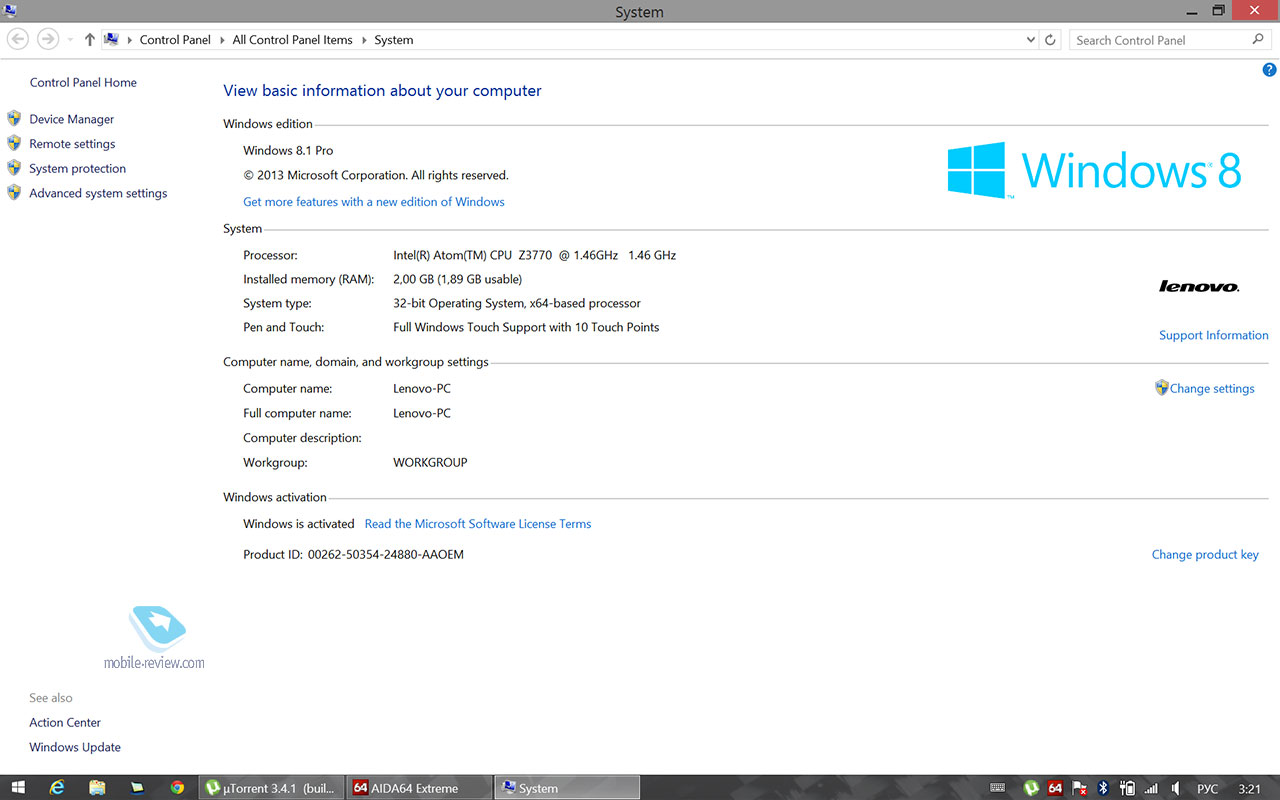Click the Bluetooth tray icon

[1104, 788]
